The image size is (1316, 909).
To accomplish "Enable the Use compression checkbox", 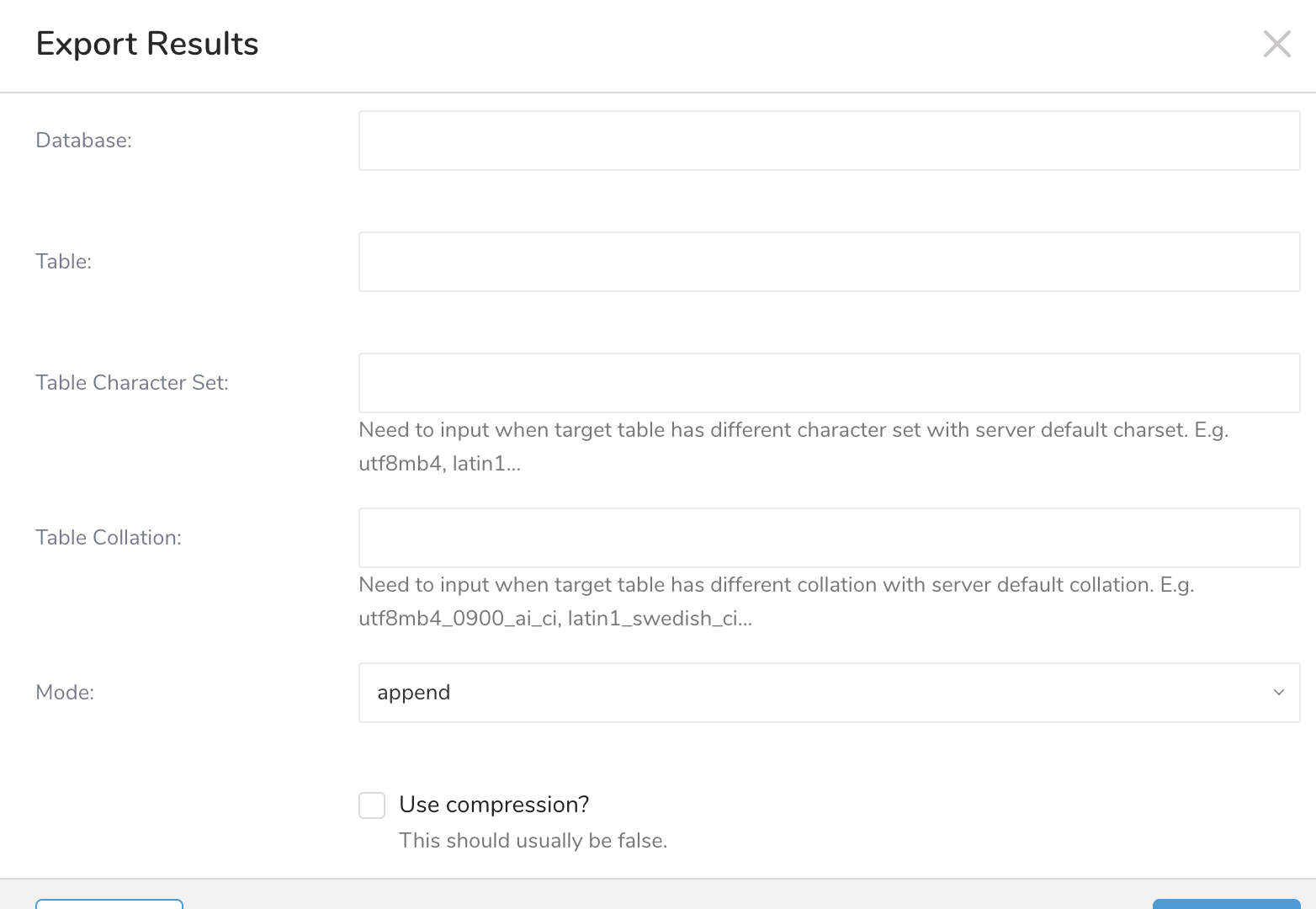I will [372, 805].
